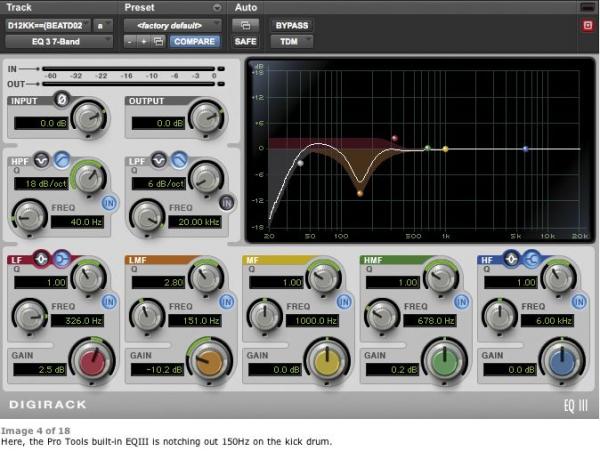The height and width of the screenshot is (451, 600).
Task: Select the HPF high-pass filter type icon
Action: tap(60, 159)
